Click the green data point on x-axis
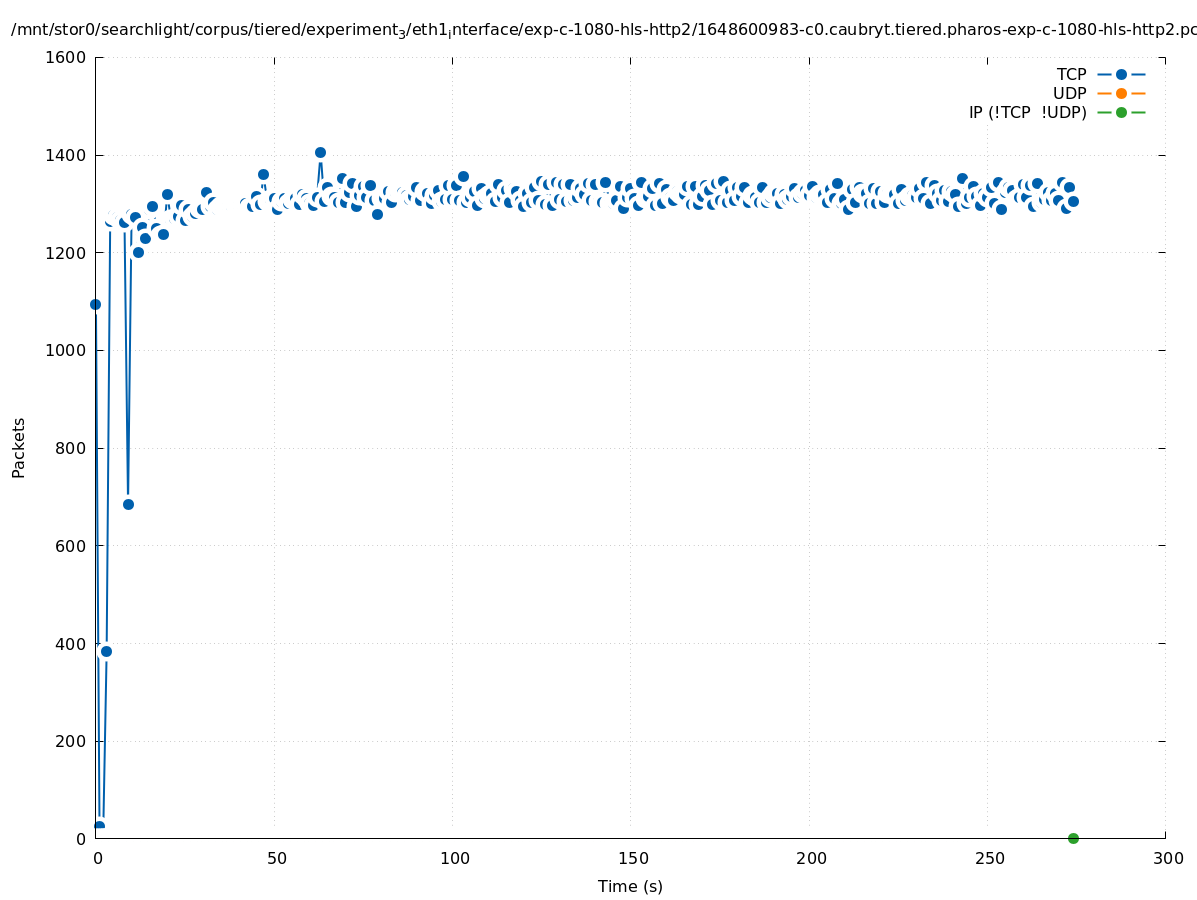The image size is (1197, 900). [1073, 838]
